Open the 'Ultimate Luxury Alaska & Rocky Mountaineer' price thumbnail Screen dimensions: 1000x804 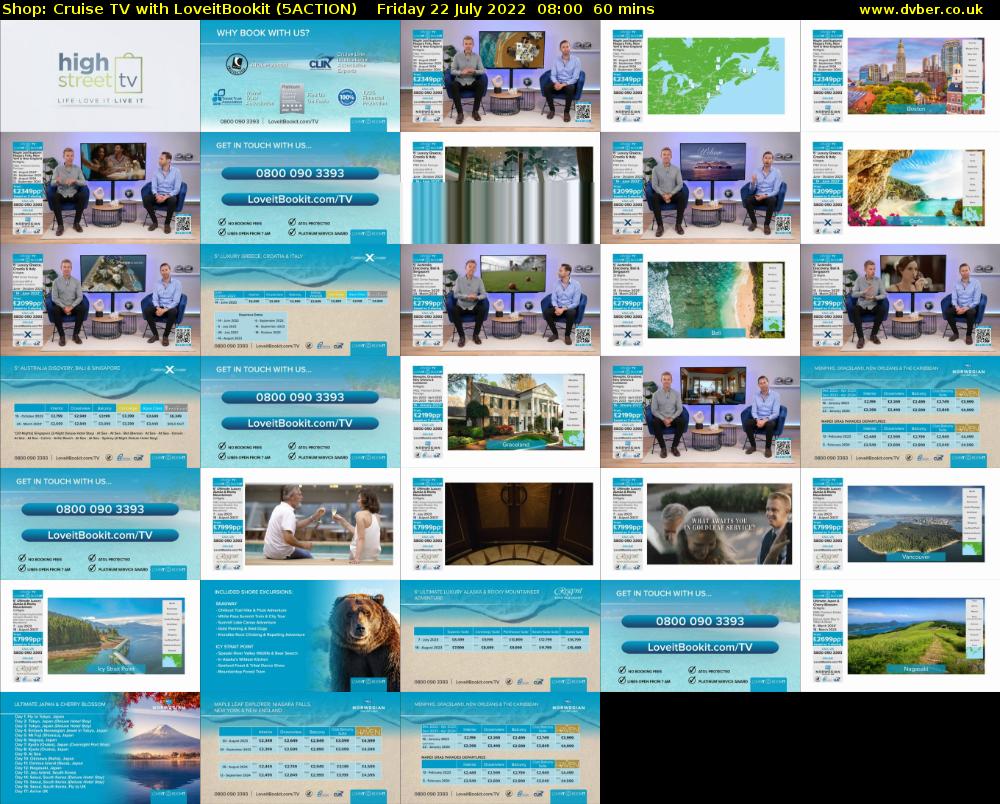pyautogui.click(x=500, y=636)
